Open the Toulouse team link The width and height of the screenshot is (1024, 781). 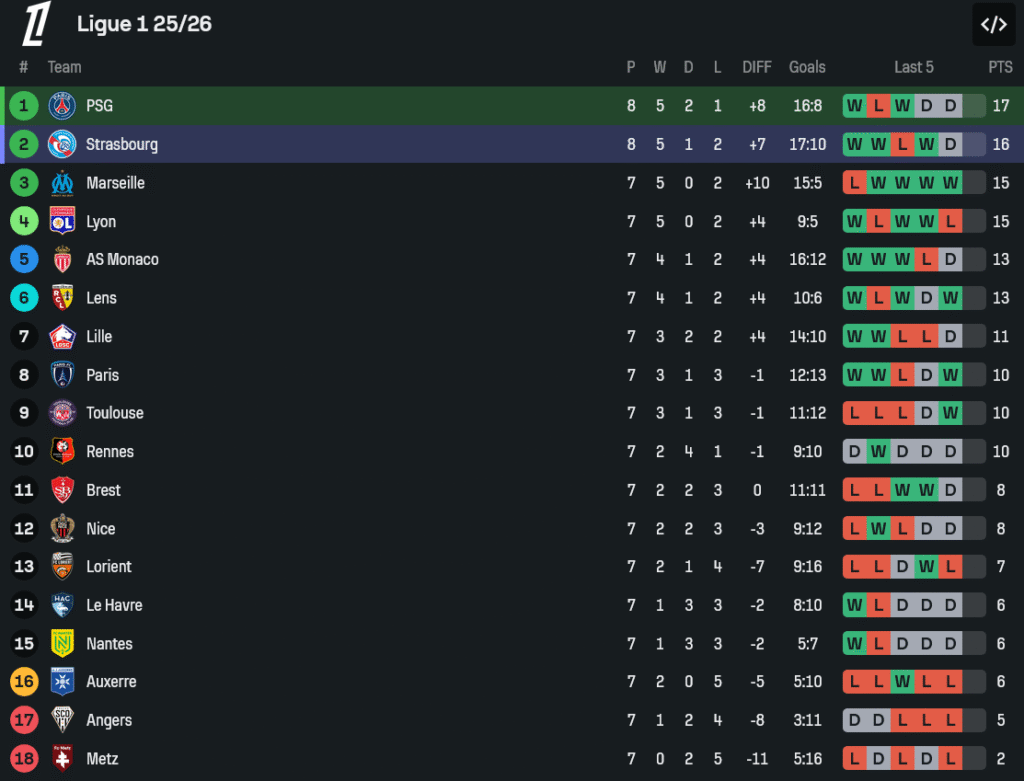114,413
